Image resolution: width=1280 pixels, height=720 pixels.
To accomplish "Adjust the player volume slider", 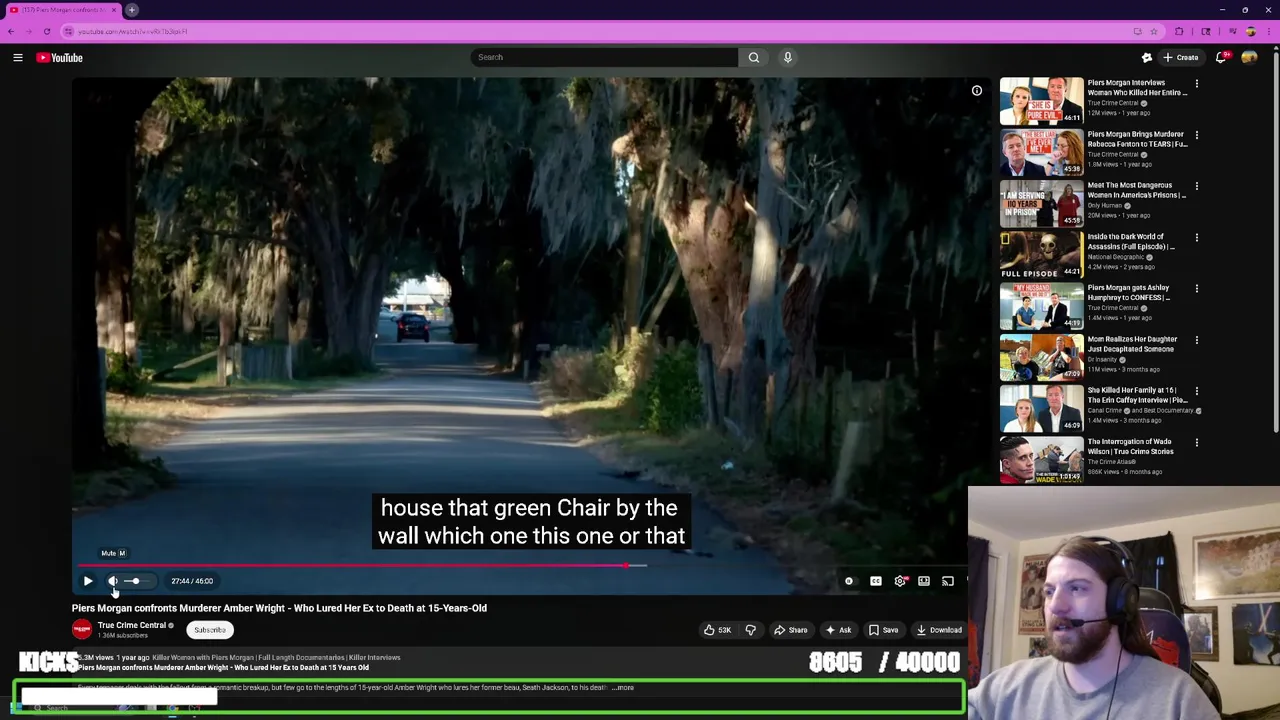I will coord(135,581).
